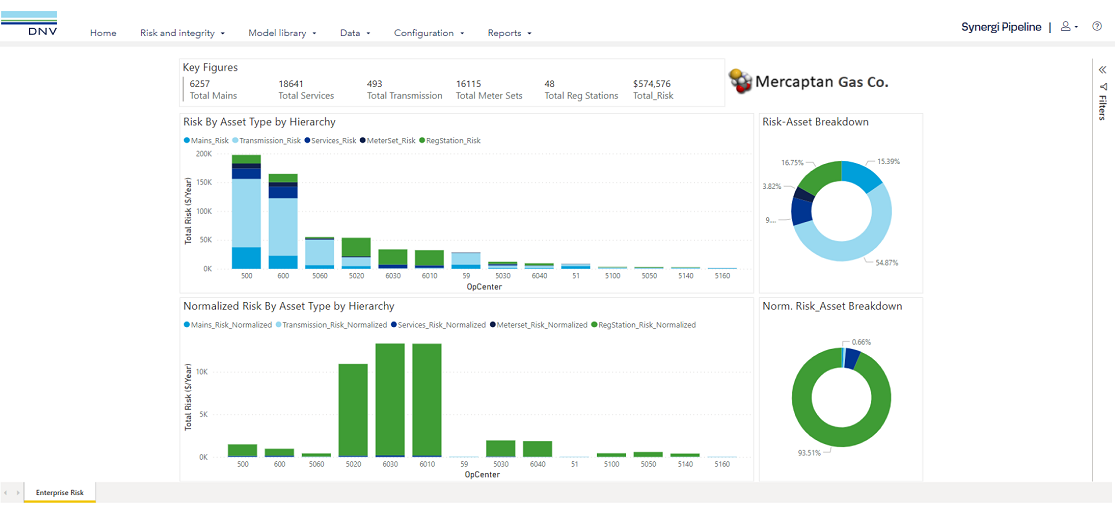Viewport: 1115px width, 513px height.
Task: Expand the Filters pane with double chevron
Action: point(1102,70)
